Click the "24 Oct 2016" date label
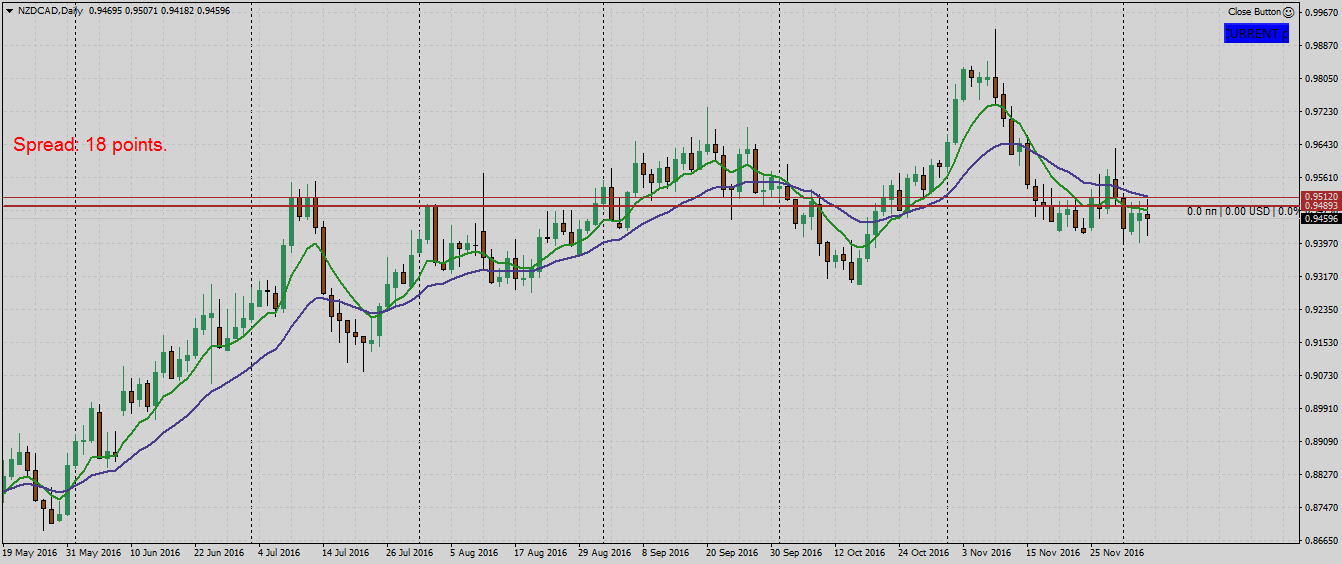Screen dimensions: 1342x564 point(923,552)
